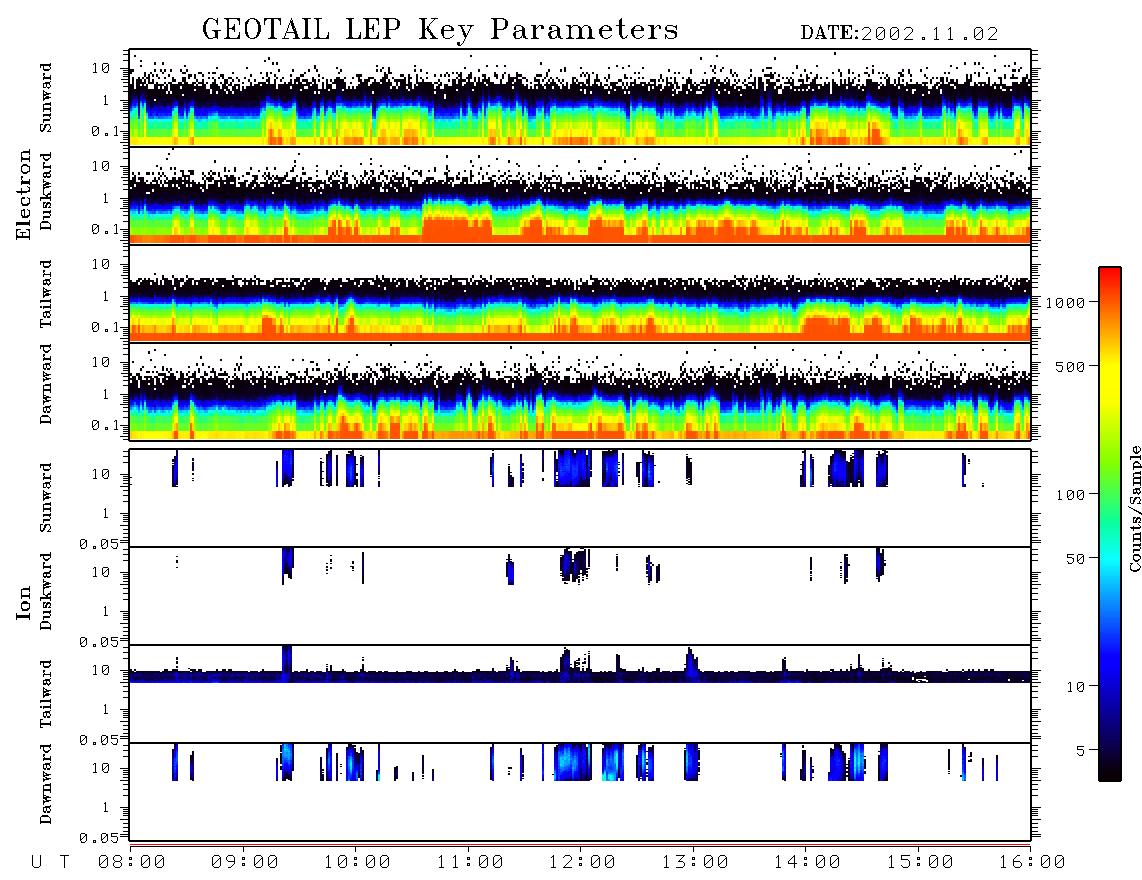Select the 12:00 time tick label
This screenshot has width=1142, height=880.
[583, 862]
